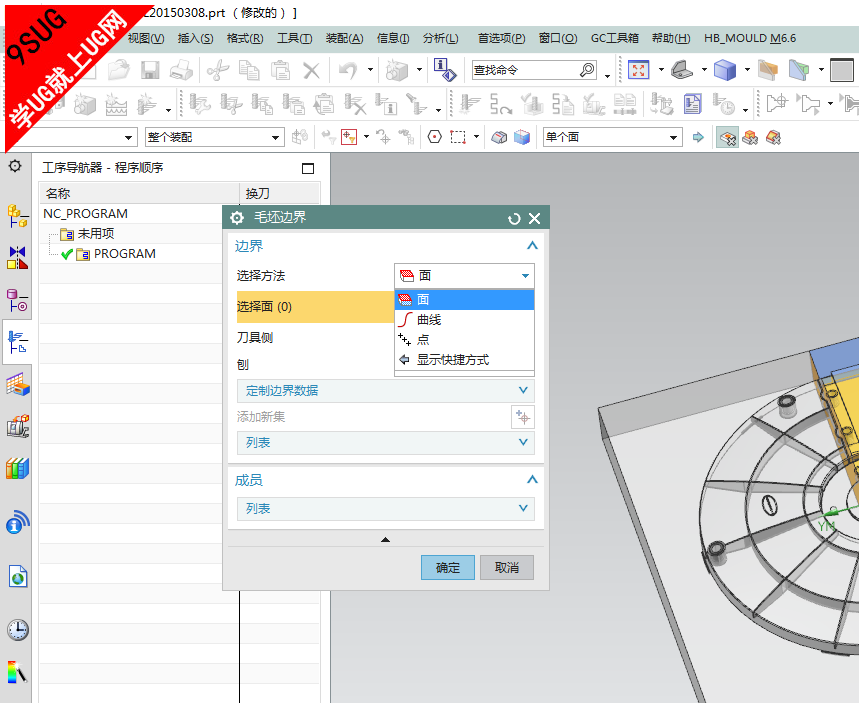Expand the 列表 section under 添加新集
Screen dimensions: 859x703
385,442
